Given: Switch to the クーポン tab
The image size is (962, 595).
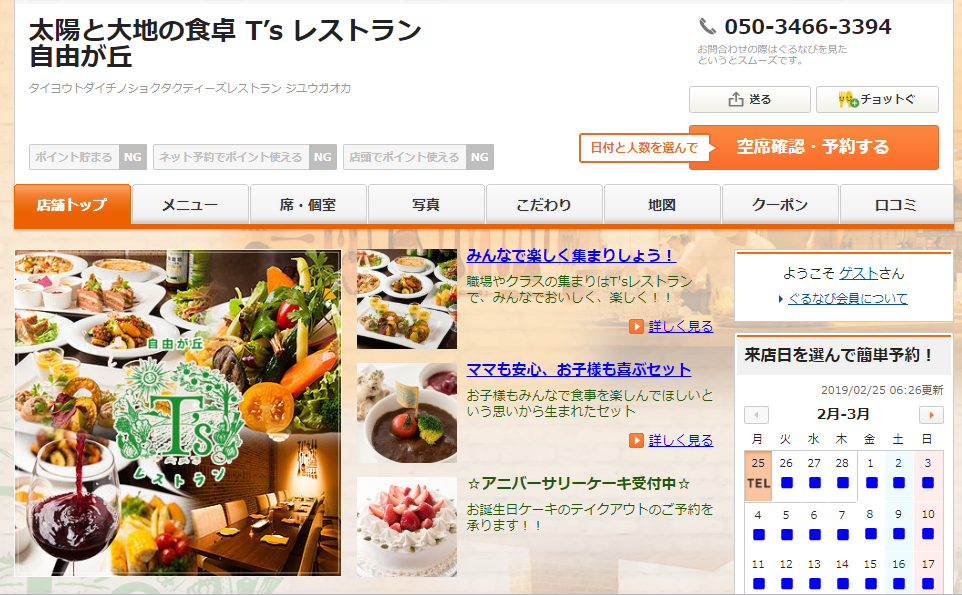Looking at the screenshot, I should point(780,205).
